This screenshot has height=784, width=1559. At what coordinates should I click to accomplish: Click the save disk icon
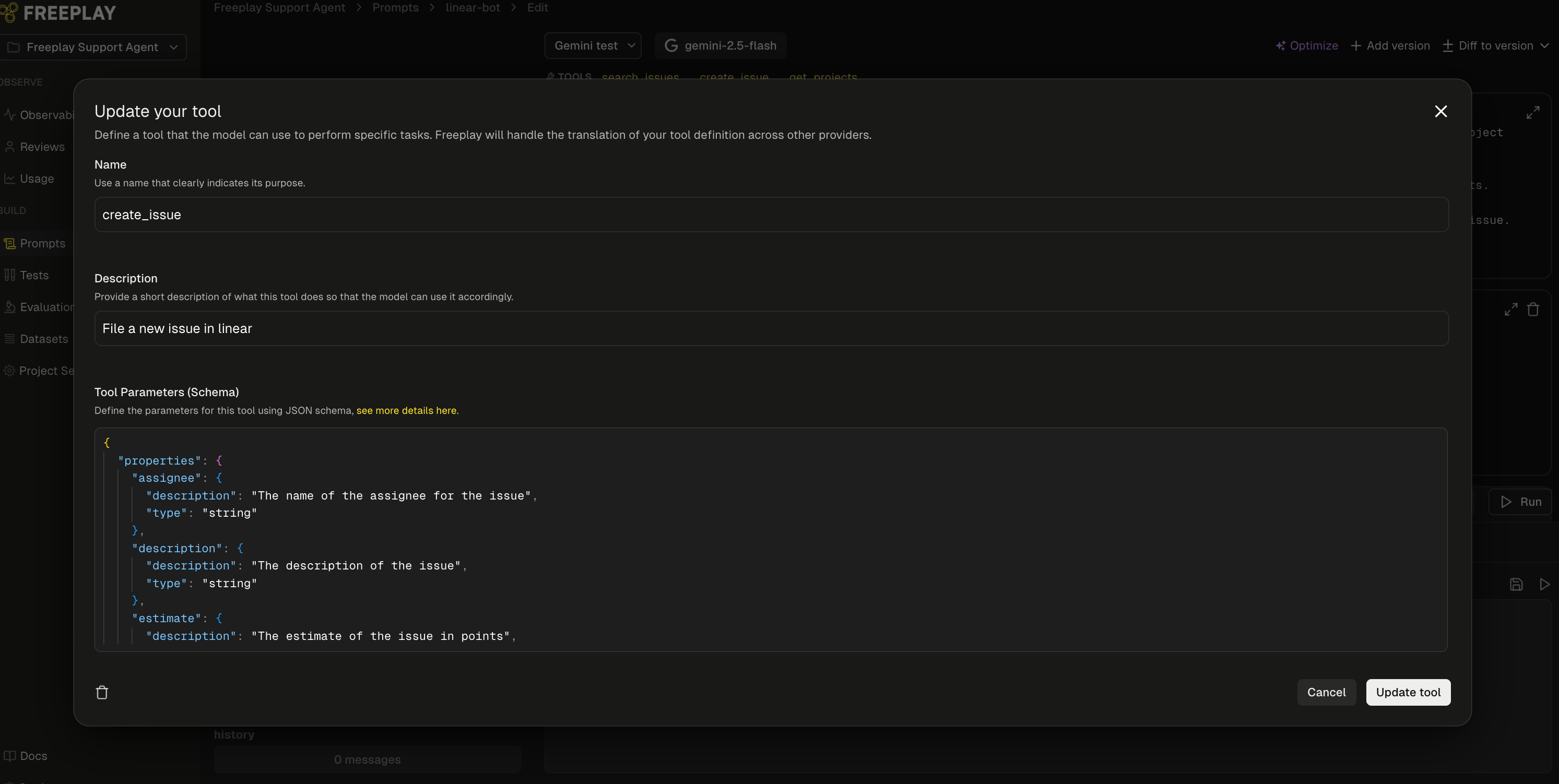[x=1516, y=585]
